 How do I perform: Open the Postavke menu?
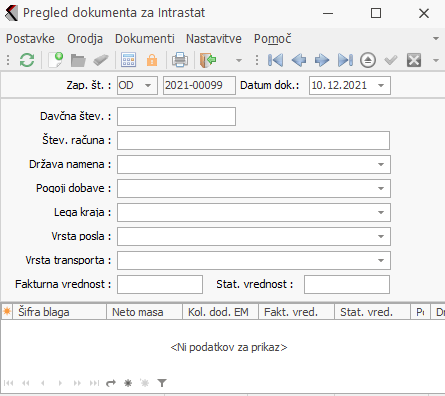pyautogui.click(x=30, y=39)
